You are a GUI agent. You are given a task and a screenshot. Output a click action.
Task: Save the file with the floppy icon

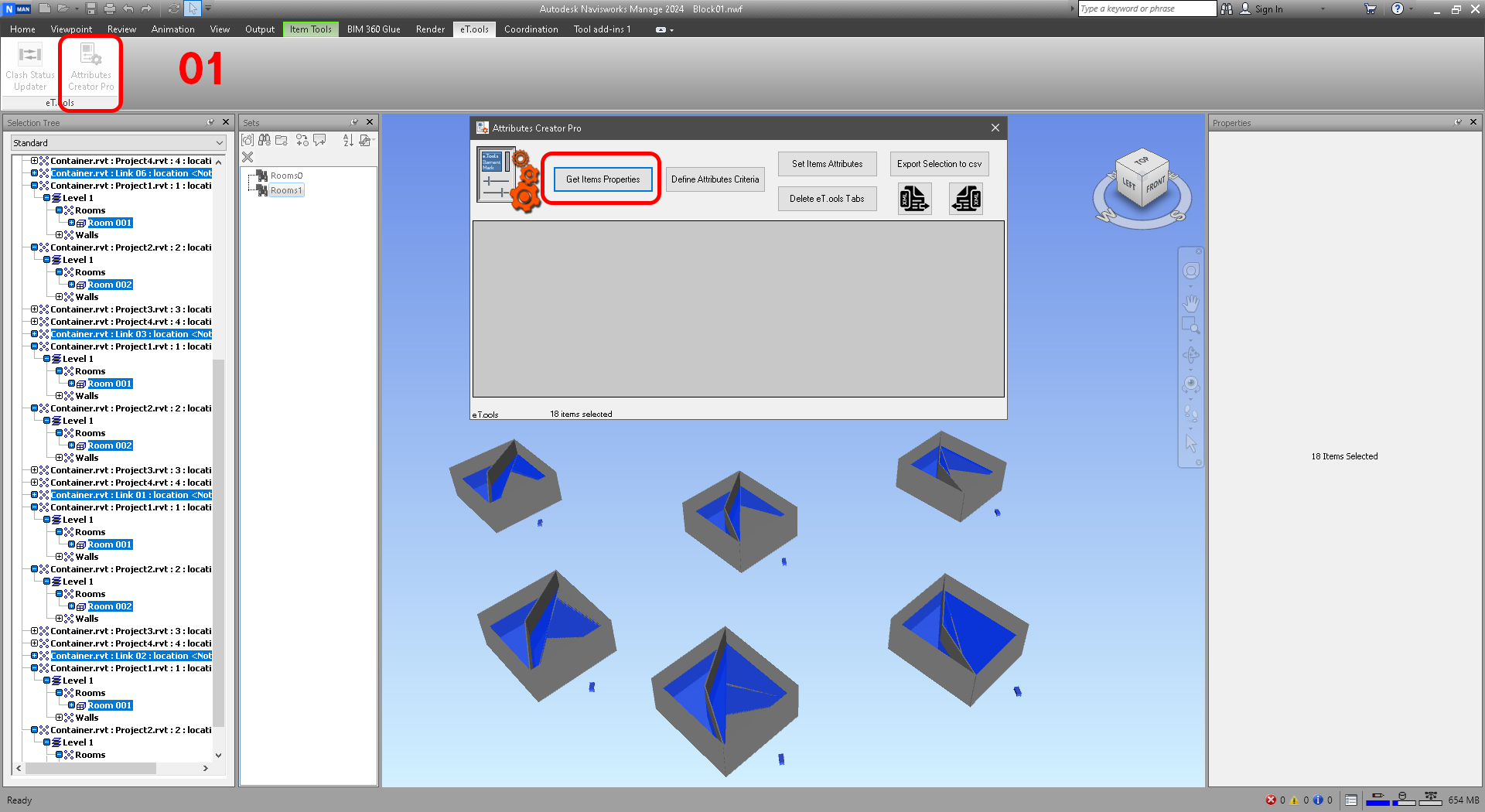point(91,9)
